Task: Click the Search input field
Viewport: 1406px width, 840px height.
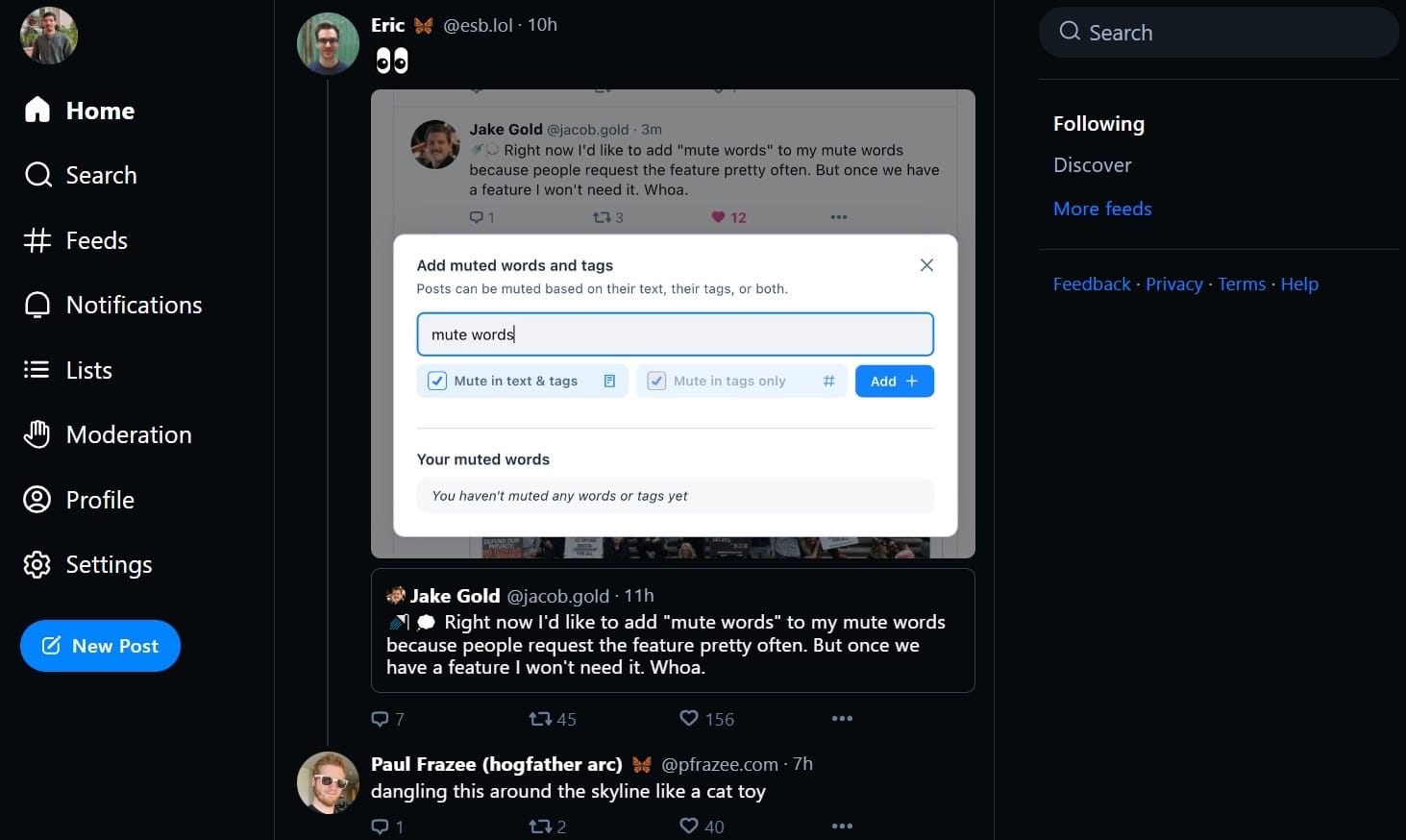Action: 1219,33
